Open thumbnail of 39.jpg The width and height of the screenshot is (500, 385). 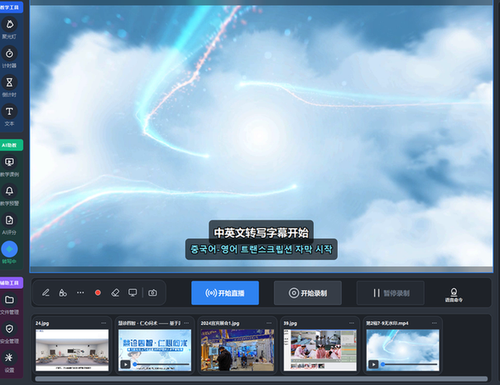pyautogui.click(x=320, y=350)
